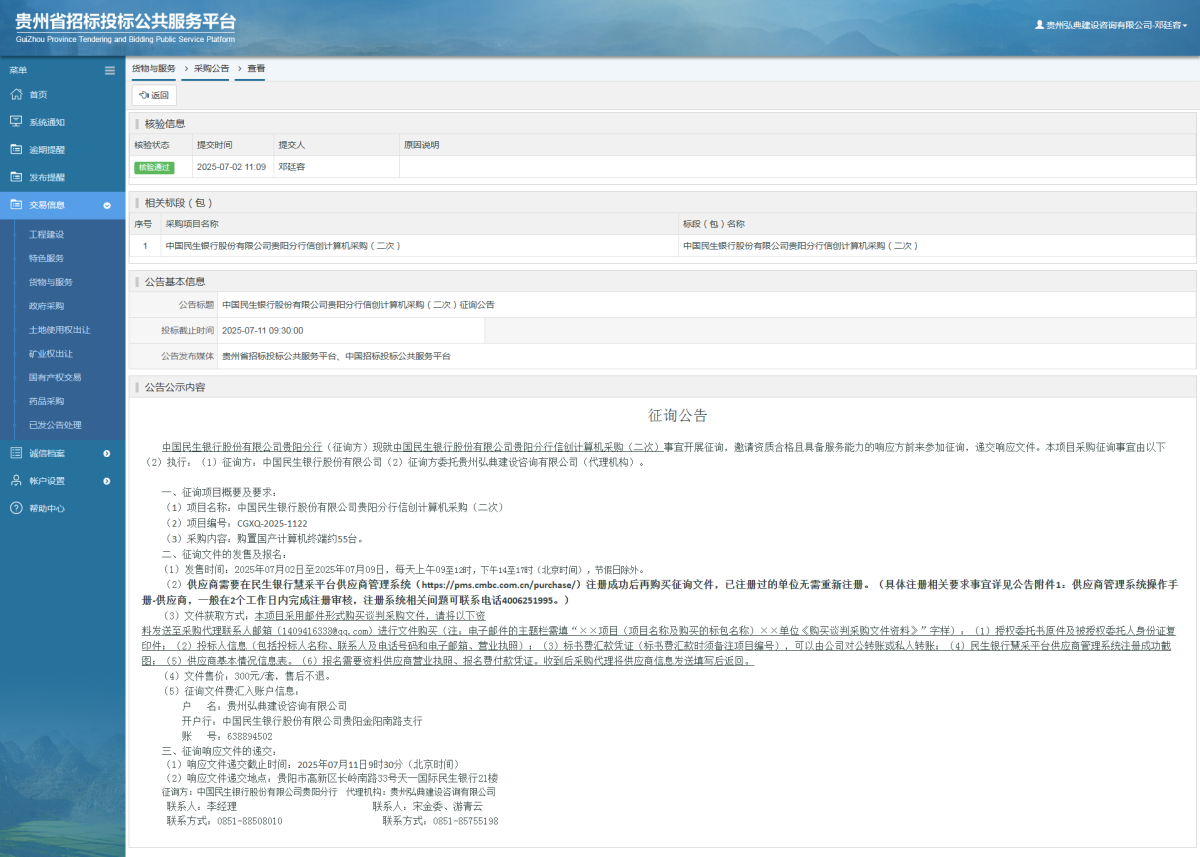Toggle the sidebar hamburger menu
Image resolution: width=1200 pixels, height=857 pixels.
click(x=109, y=70)
